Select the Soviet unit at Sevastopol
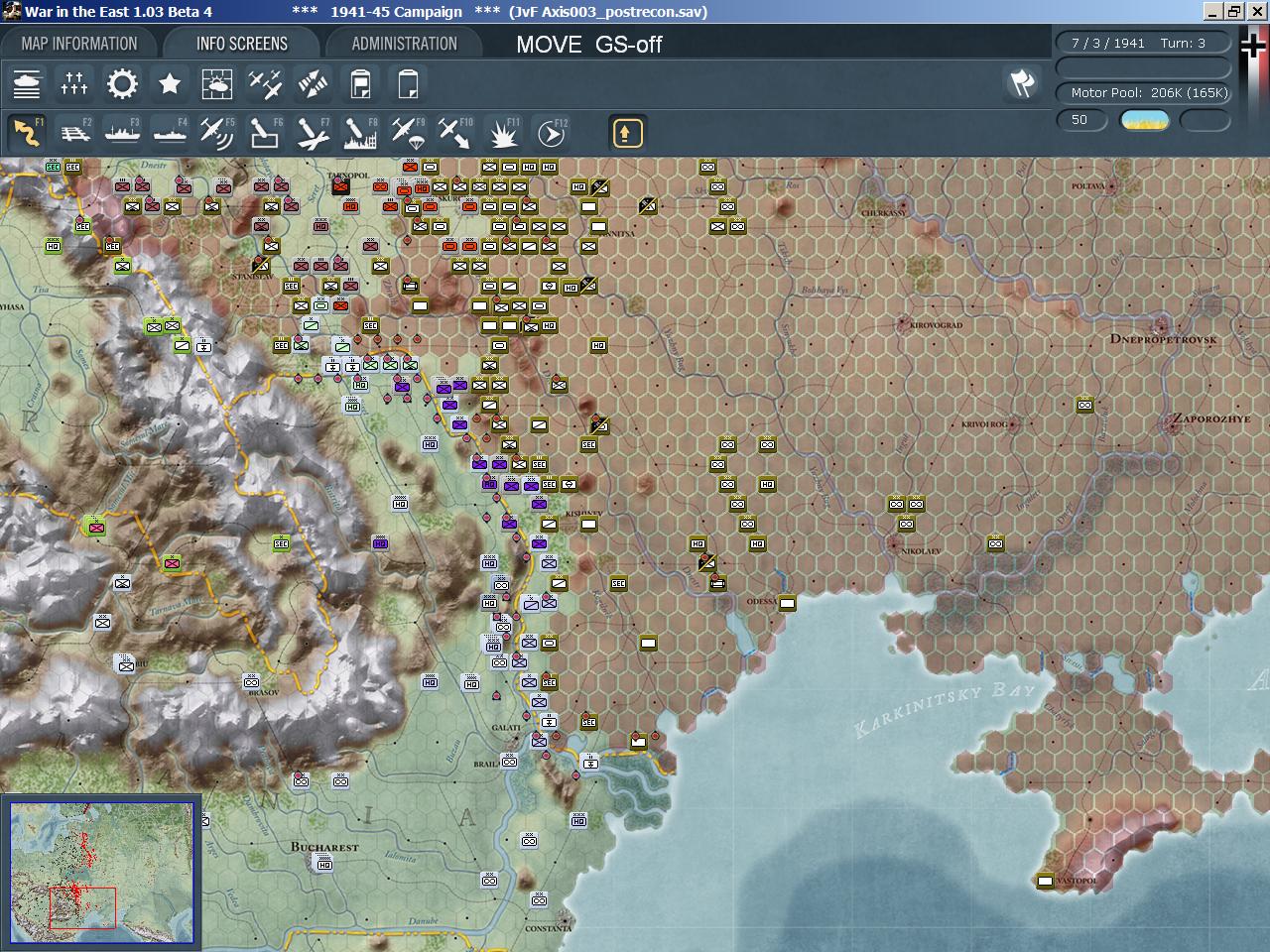Screen dimensions: 1270x952 1045,881
